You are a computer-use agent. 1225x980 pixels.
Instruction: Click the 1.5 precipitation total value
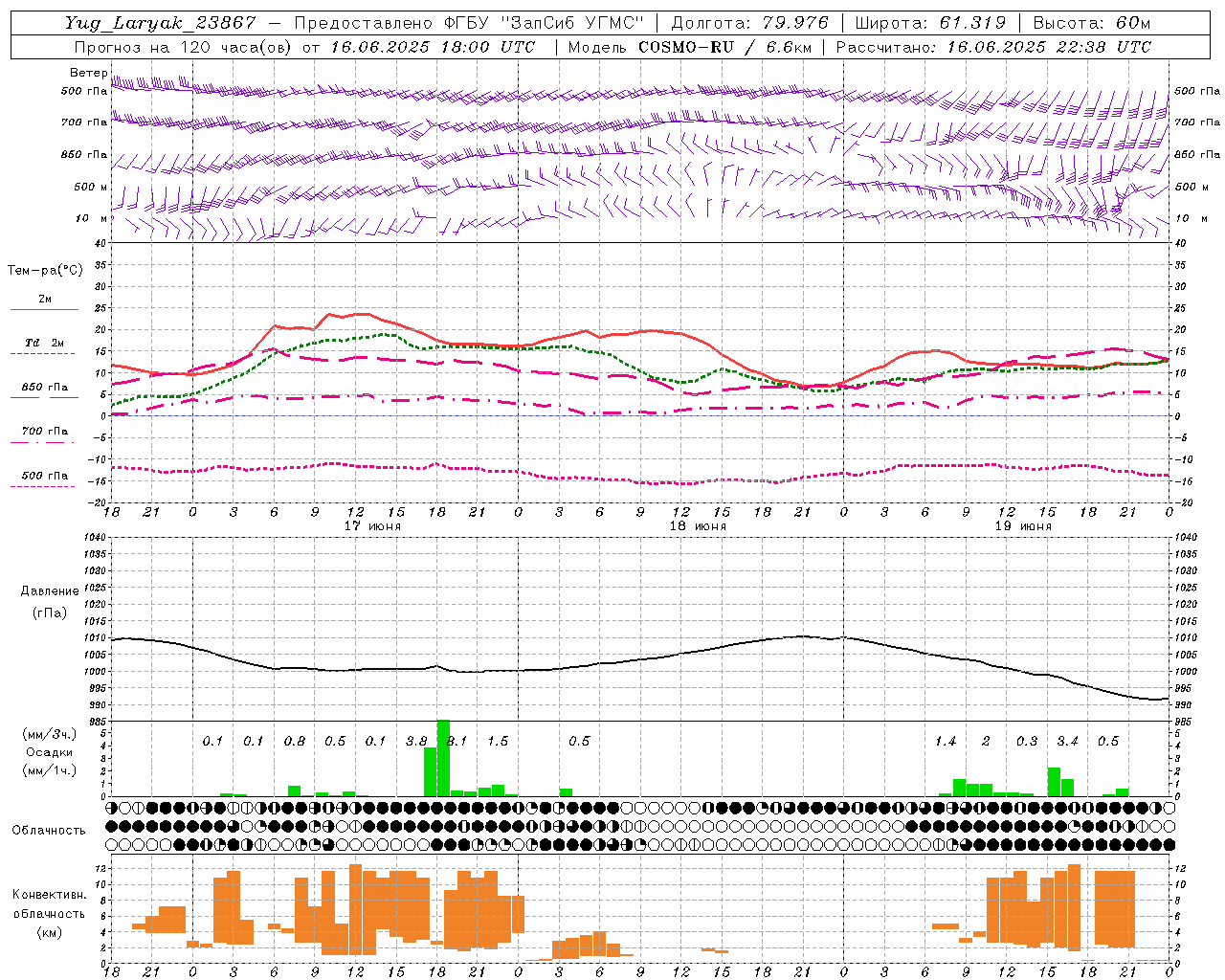click(x=498, y=741)
